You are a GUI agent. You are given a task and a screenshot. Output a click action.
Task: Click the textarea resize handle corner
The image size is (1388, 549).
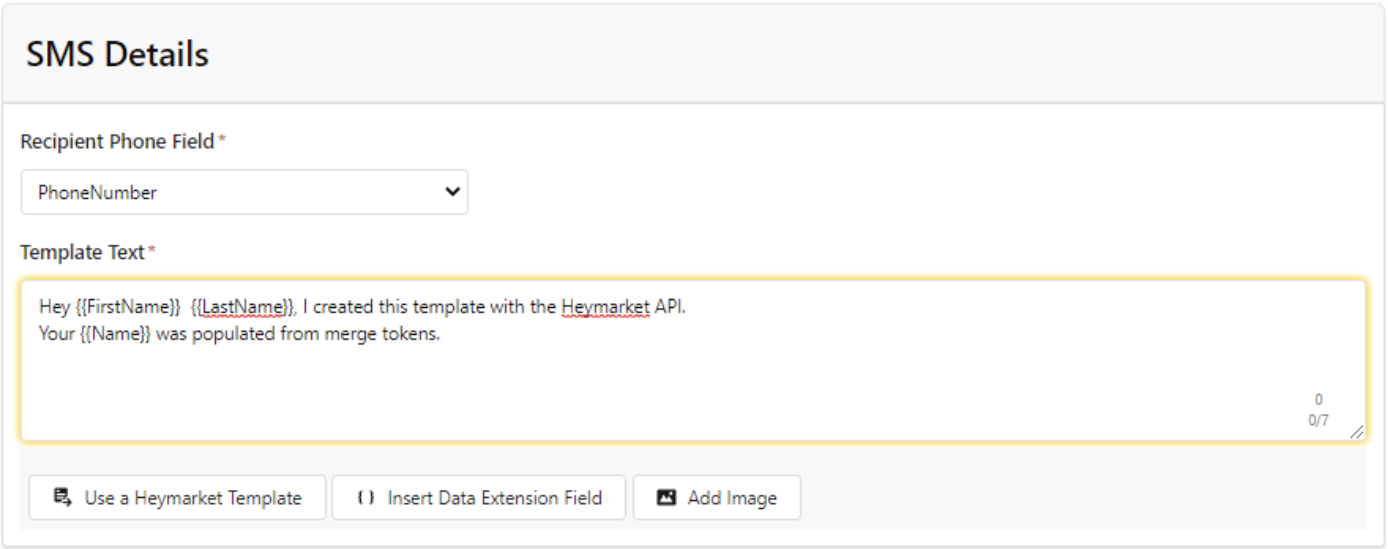[1355, 431]
